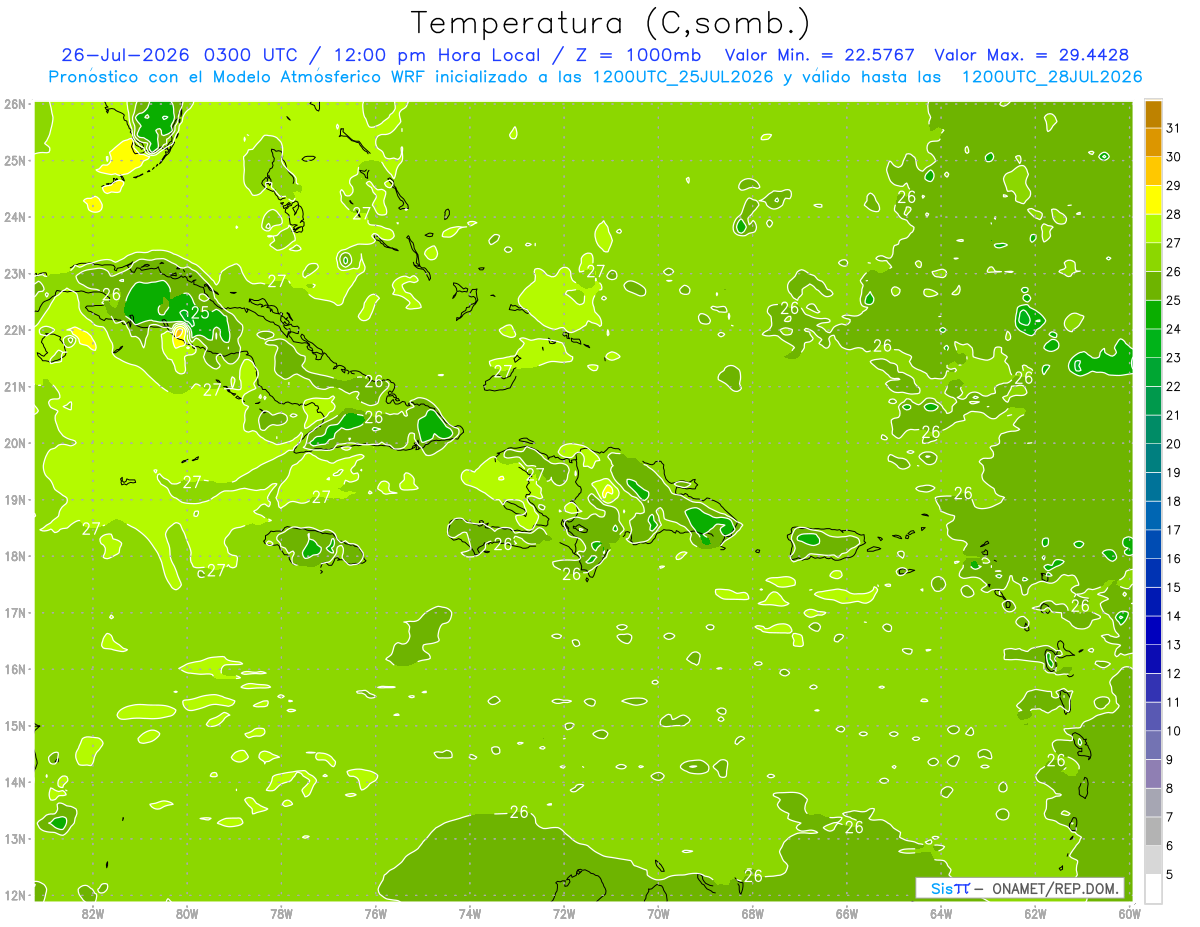Click the '21N' latitude axis label
Screen dimensions: 1200x927
tap(14, 386)
